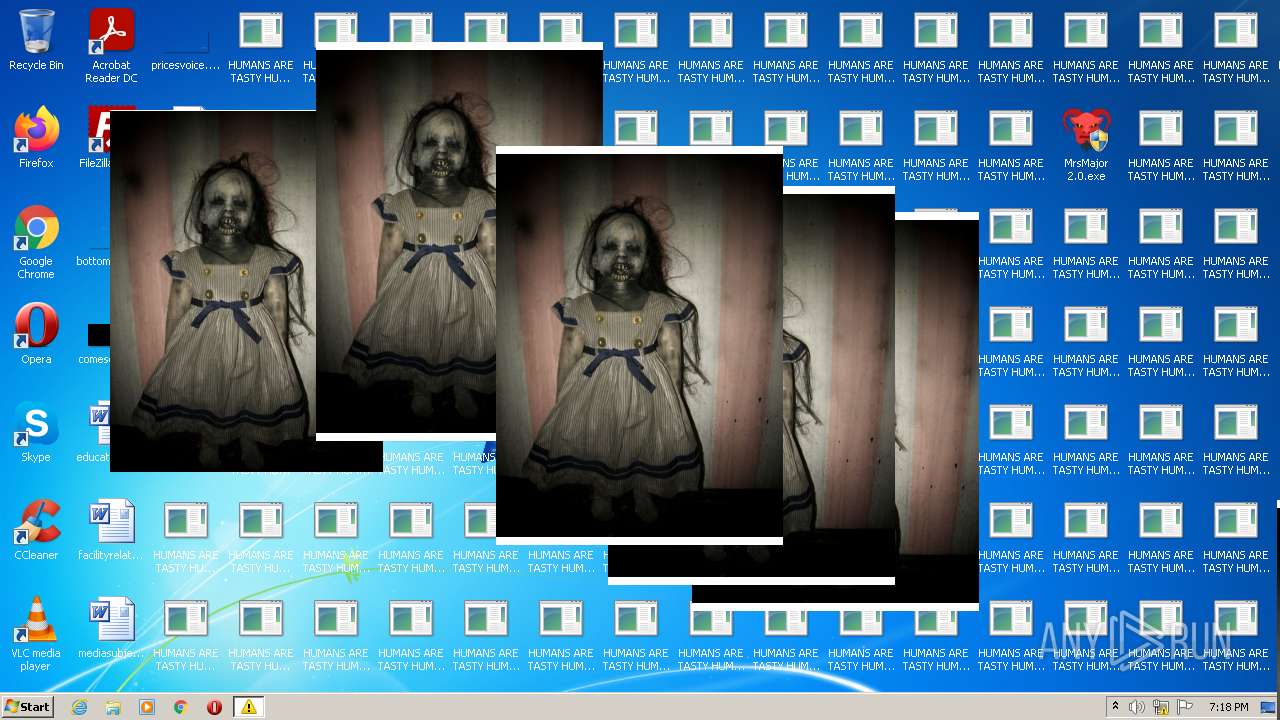Select the mediasubje... Word document
This screenshot has width=1280, height=720.
pyautogui.click(x=111, y=628)
